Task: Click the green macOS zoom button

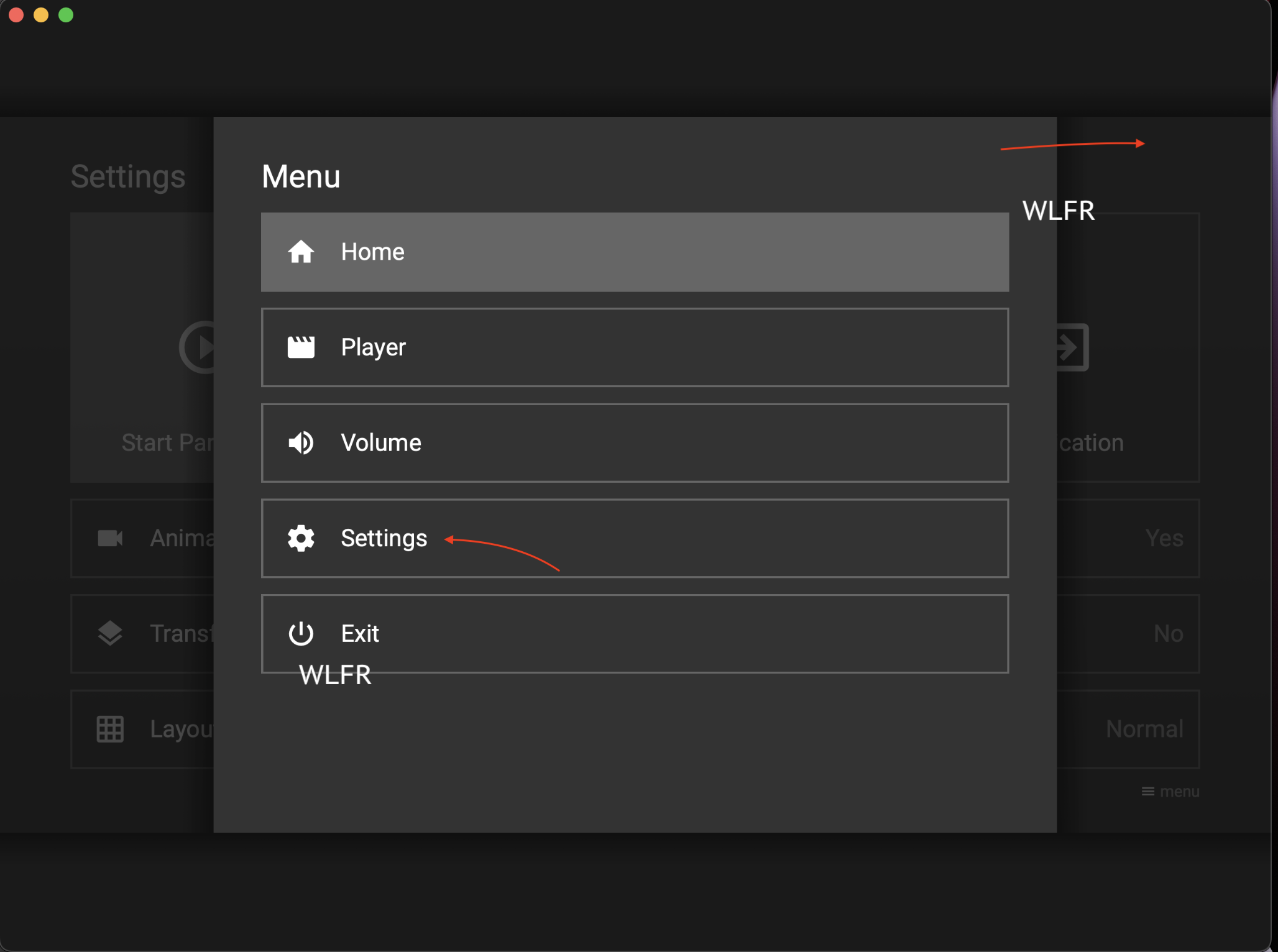Action: click(66, 15)
